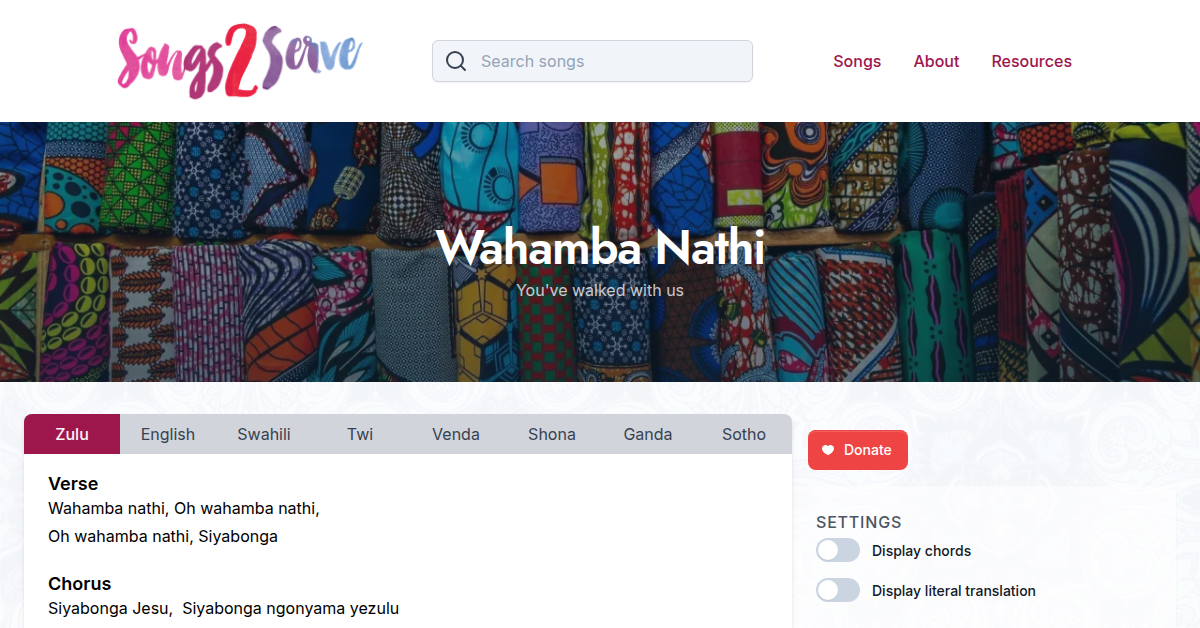Navigate to the About page
The image size is (1200, 628).
(x=936, y=61)
